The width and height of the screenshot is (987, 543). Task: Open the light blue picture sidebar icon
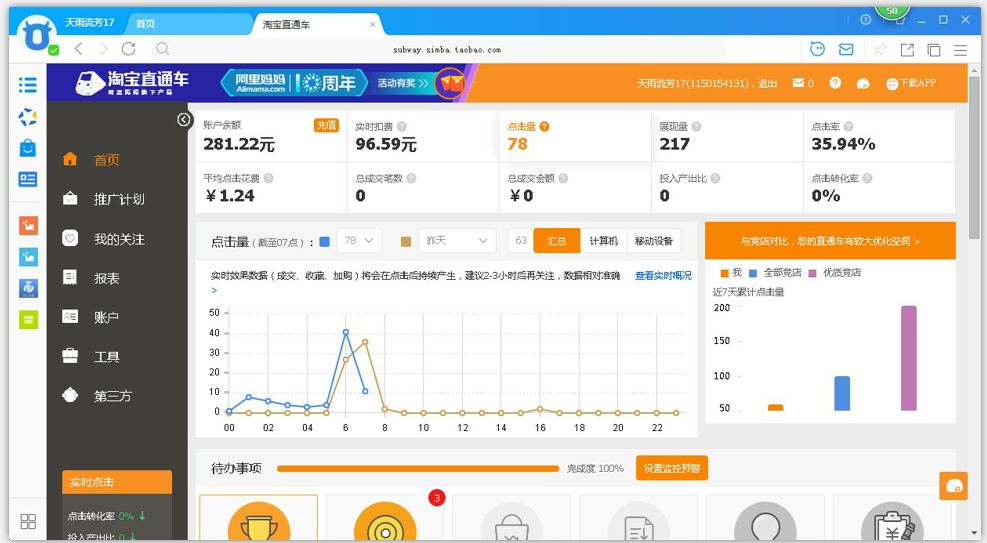(28, 257)
